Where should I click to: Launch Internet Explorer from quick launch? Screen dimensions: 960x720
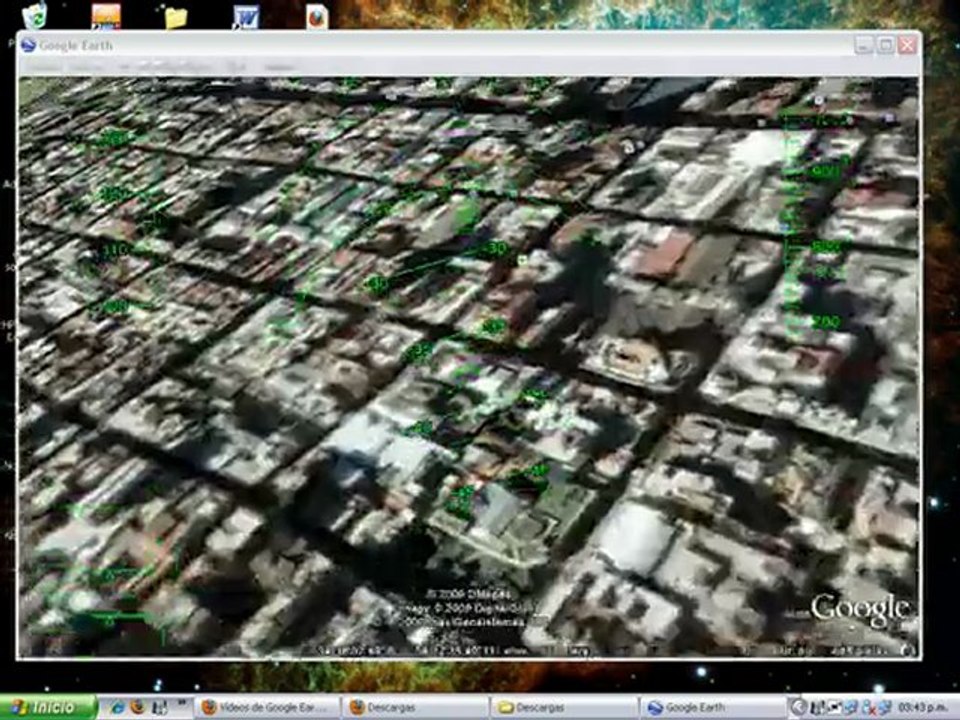tap(116, 708)
